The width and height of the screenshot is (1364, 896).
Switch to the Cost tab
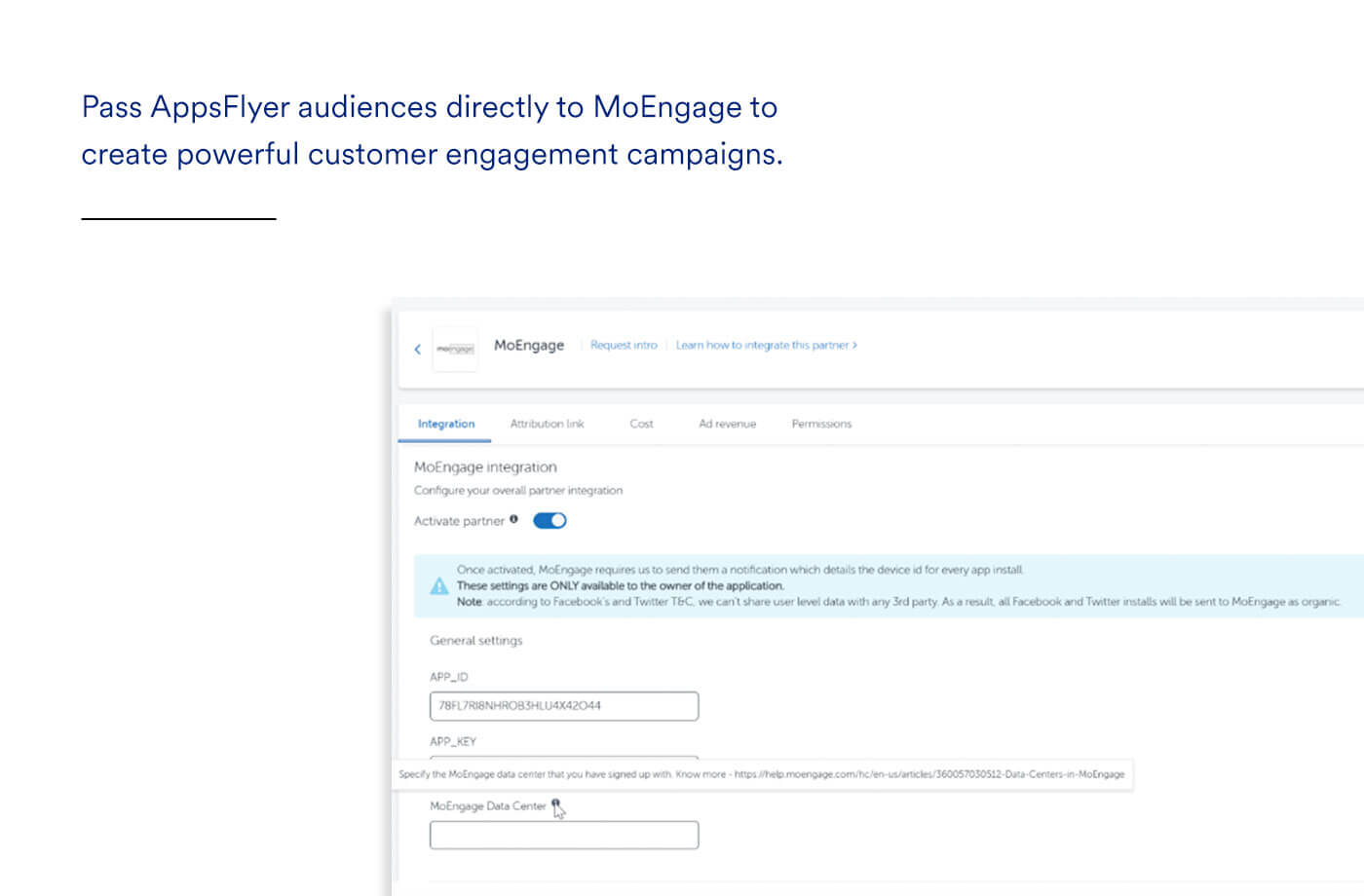(641, 424)
